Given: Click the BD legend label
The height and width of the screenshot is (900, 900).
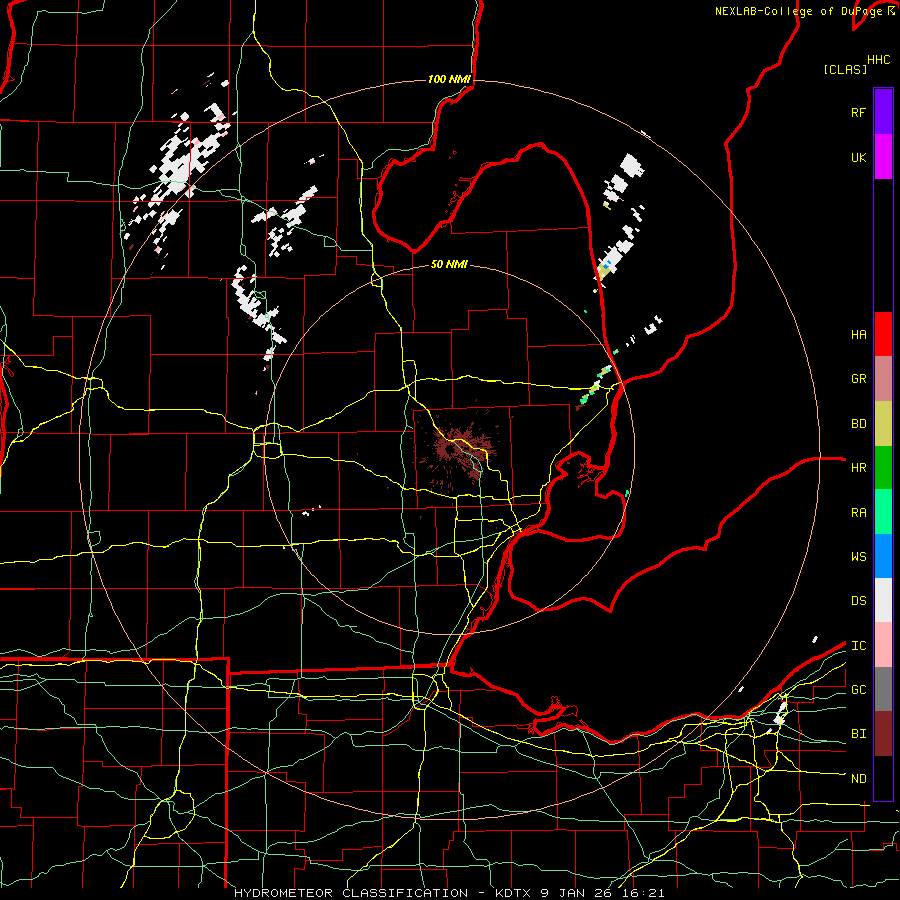Looking at the screenshot, I should [x=858, y=424].
